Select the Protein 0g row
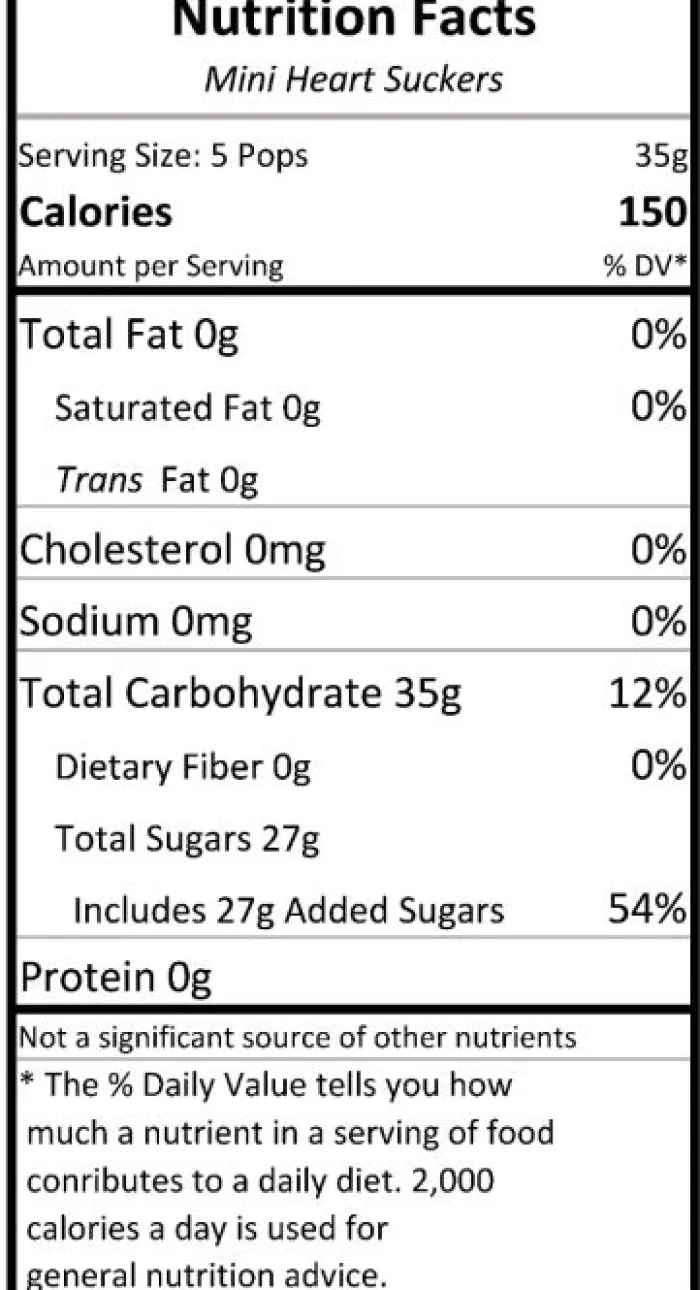This screenshot has height=1290, width=700. 353,978
